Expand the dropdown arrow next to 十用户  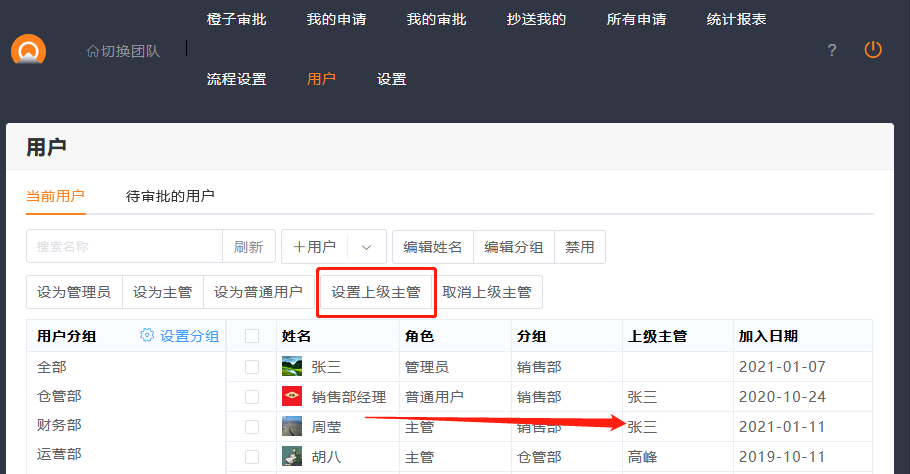click(x=366, y=247)
